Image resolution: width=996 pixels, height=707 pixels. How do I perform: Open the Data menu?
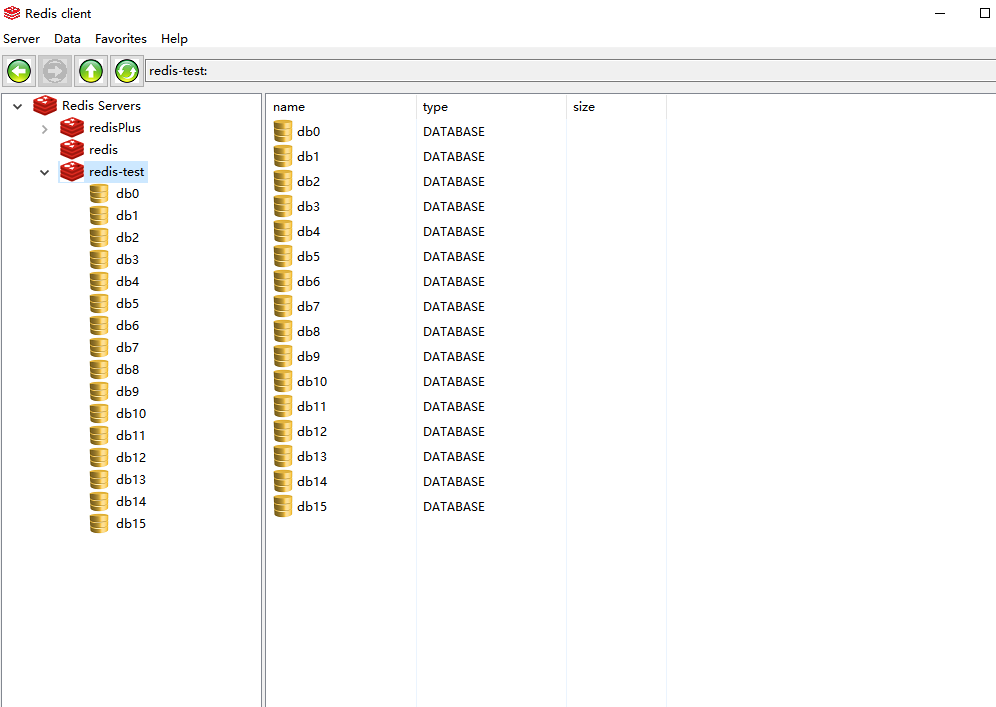pyautogui.click(x=67, y=39)
